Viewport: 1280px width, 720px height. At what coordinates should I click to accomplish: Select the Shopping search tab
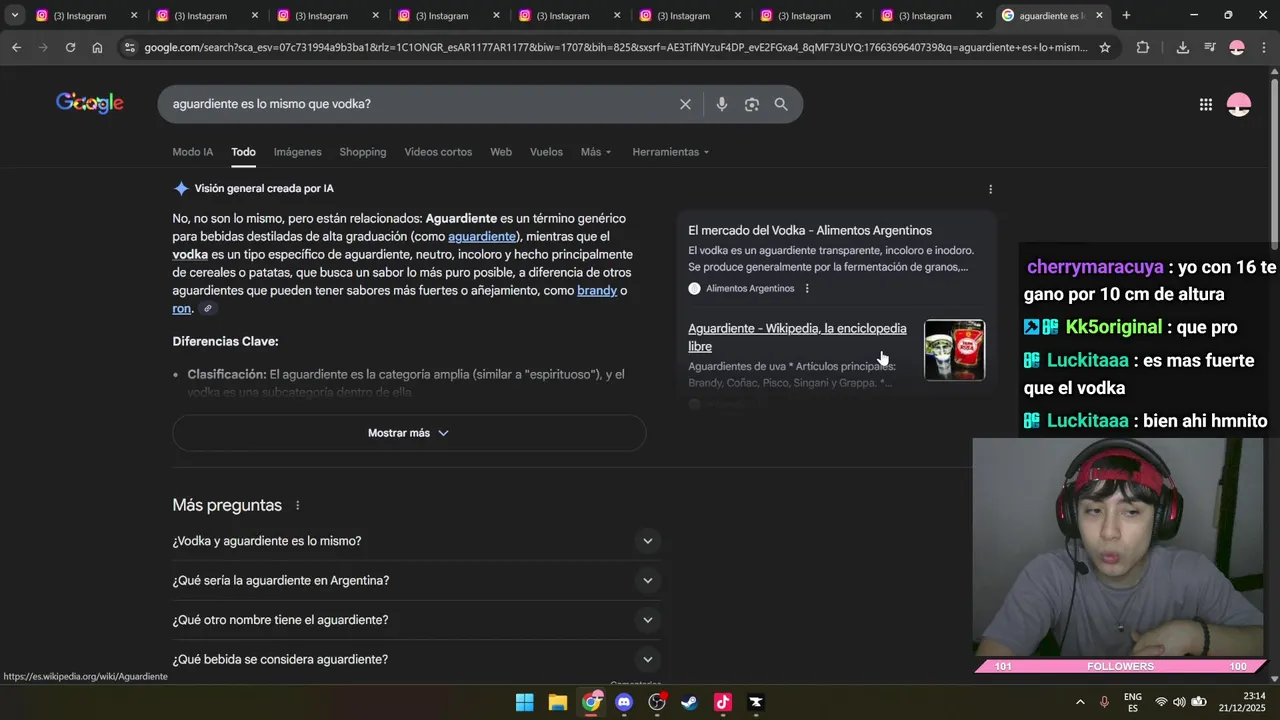pyautogui.click(x=363, y=152)
